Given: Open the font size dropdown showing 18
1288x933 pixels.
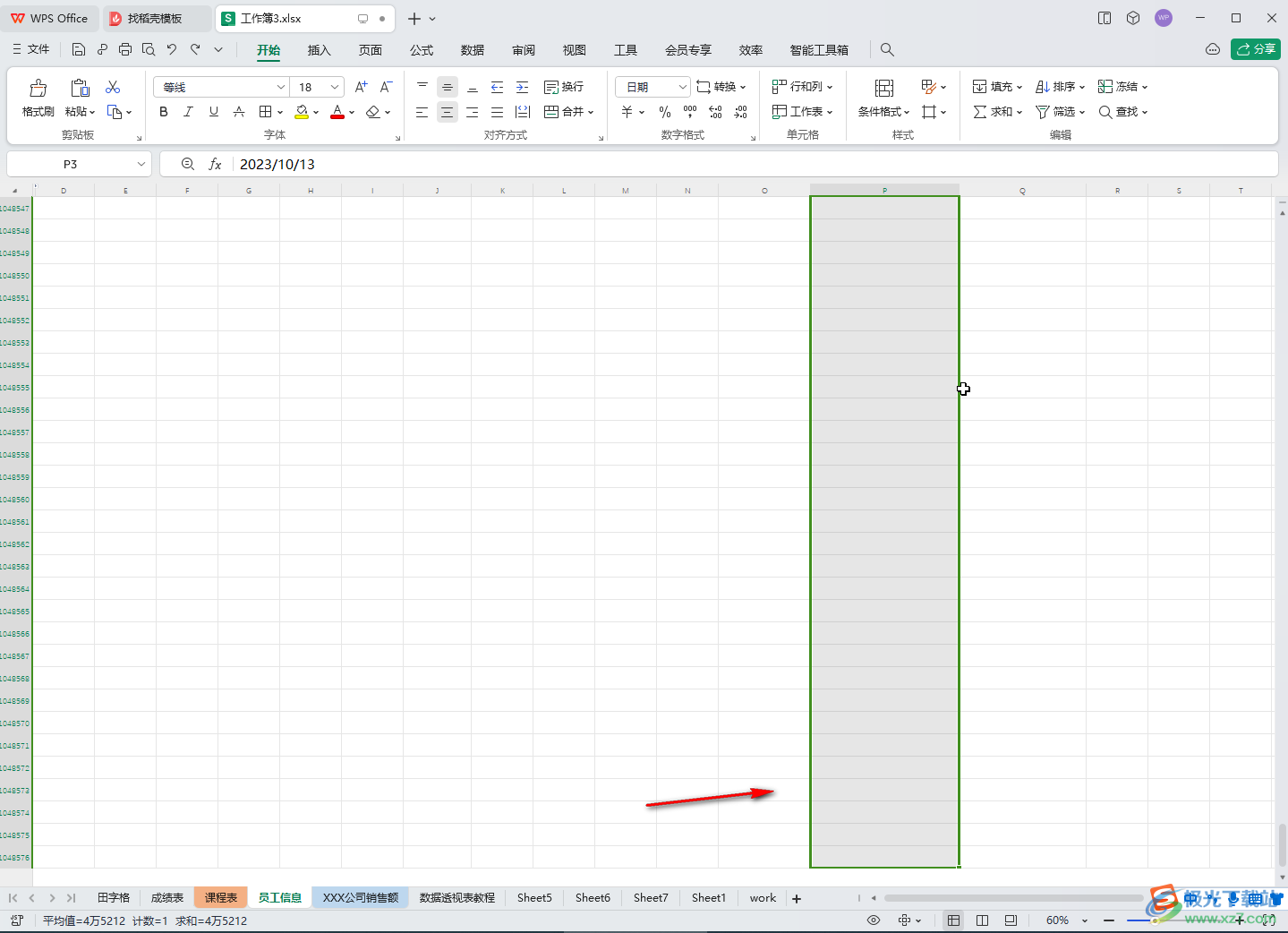Looking at the screenshot, I should (x=335, y=87).
